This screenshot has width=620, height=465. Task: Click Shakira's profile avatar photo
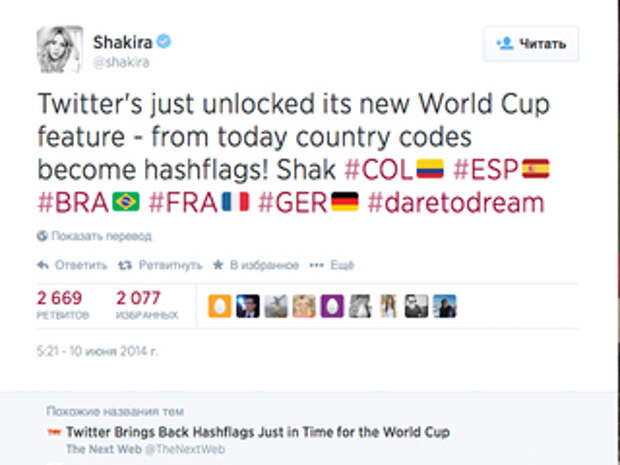click(60, 49)
